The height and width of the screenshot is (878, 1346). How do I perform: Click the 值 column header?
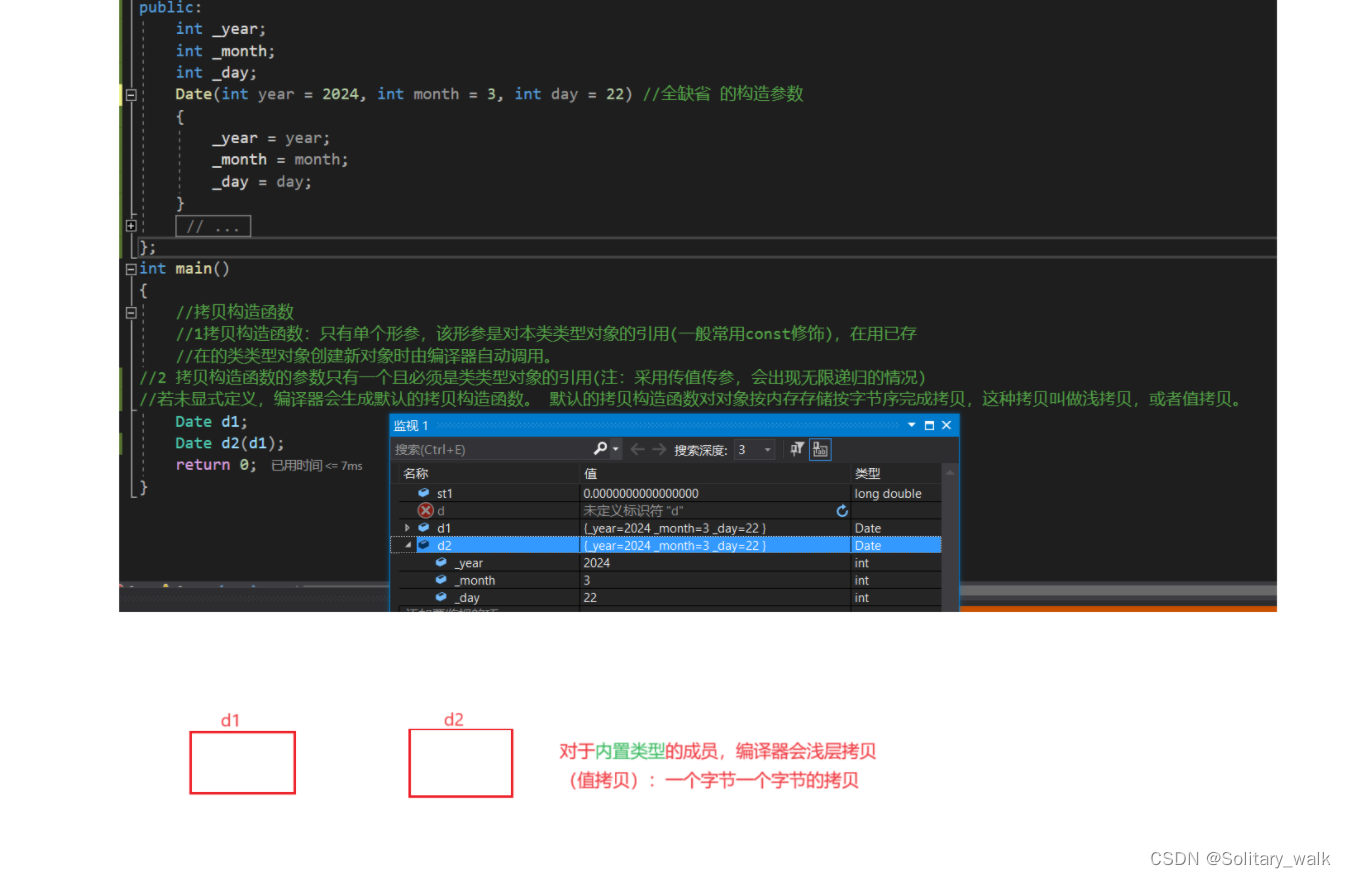pyautogui.click(x=590, y=473)
